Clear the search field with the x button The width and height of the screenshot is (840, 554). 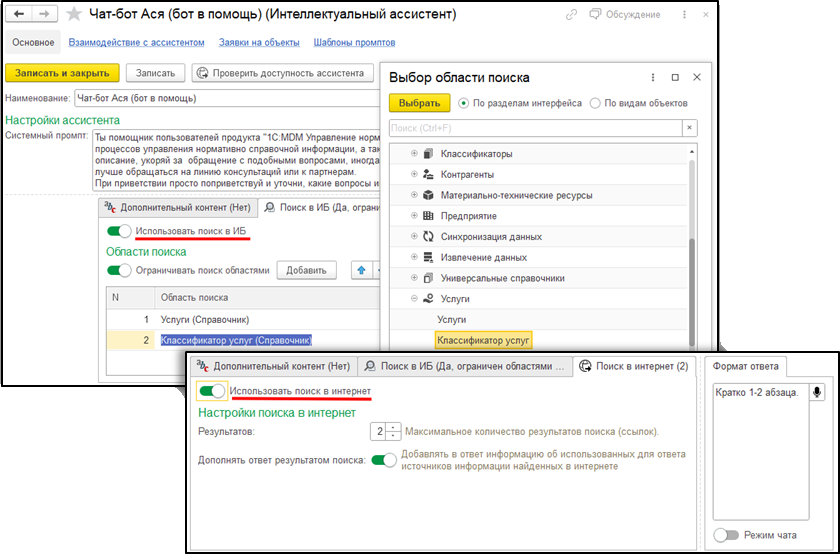689,128
